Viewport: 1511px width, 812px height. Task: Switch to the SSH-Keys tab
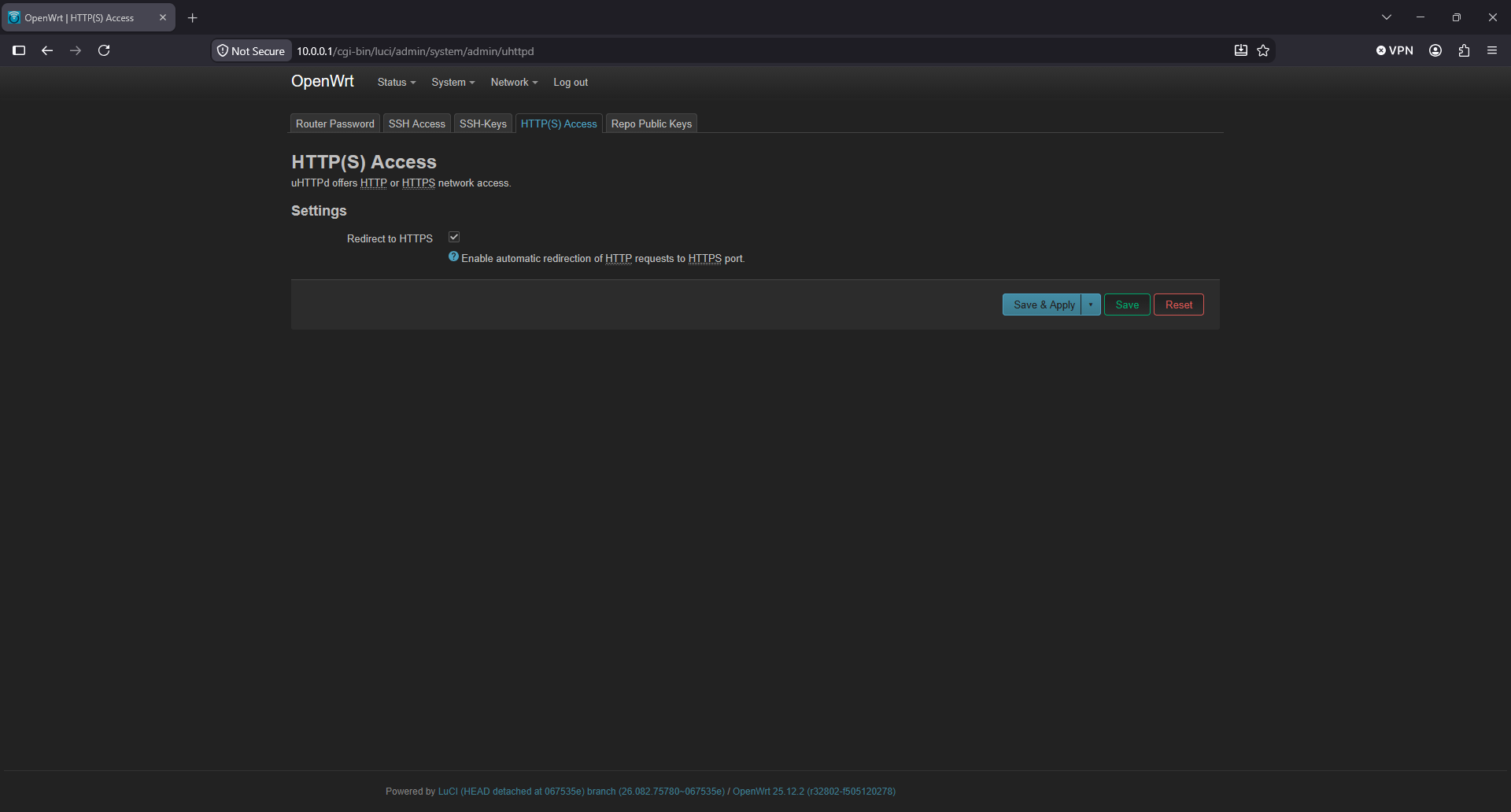click(483, 124)
